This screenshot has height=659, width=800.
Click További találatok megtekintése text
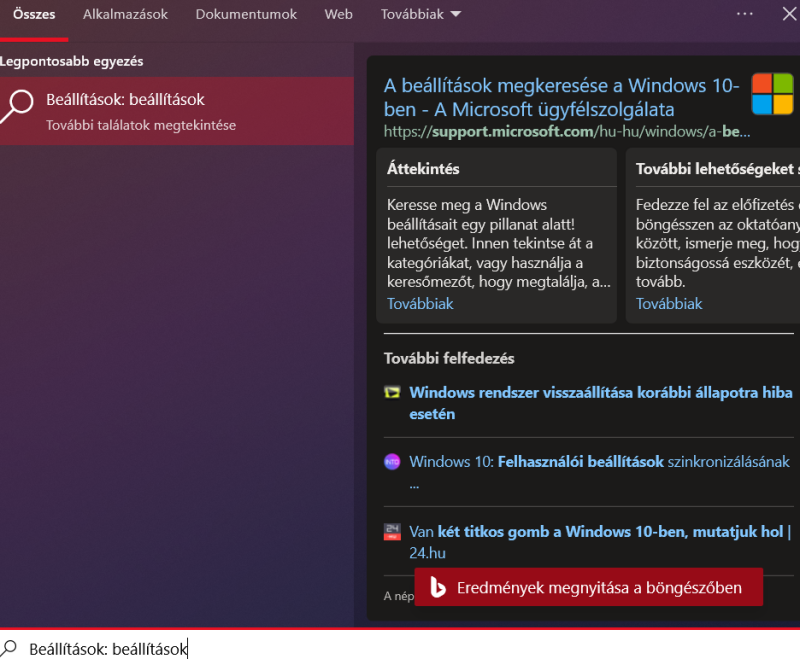(x=141, y=125)
